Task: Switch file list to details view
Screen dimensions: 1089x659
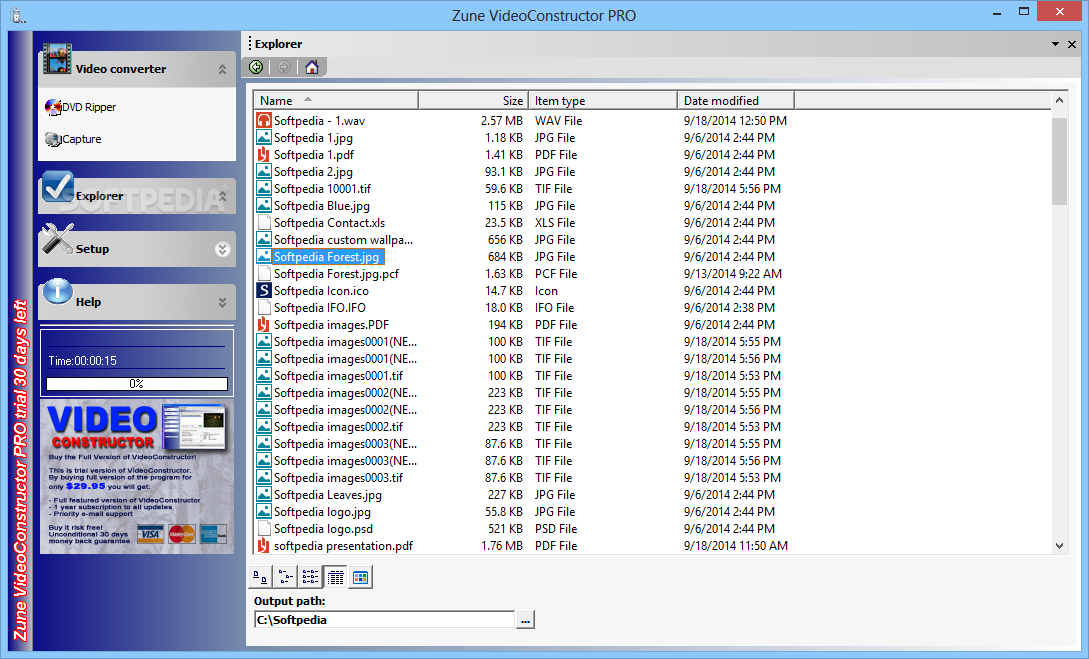Action: point(335,577)
